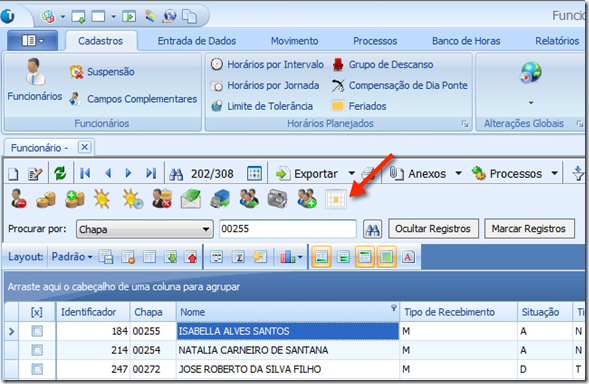Screen dimensions: 589x384
Task: Click the TOTVS round logo button
Action: click(x=8, y=16)
